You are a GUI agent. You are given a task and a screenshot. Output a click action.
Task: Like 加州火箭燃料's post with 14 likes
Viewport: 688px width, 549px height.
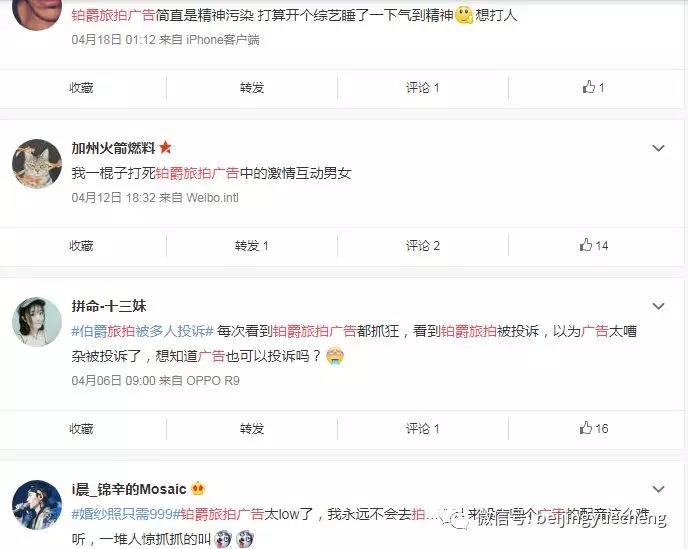(593, 245)
